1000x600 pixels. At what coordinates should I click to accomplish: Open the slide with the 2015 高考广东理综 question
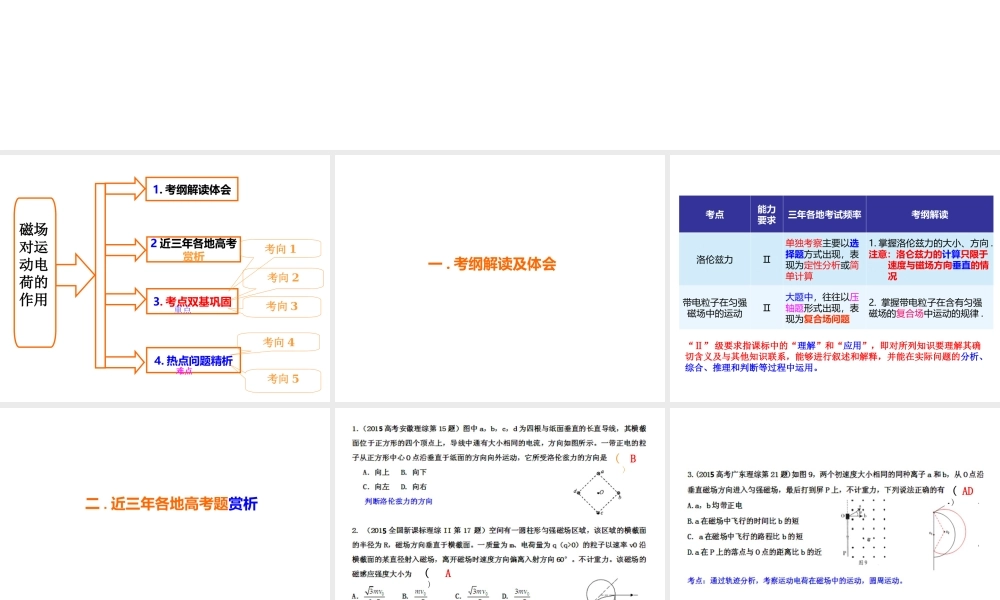pyautogui.click(x=835, y=504)
